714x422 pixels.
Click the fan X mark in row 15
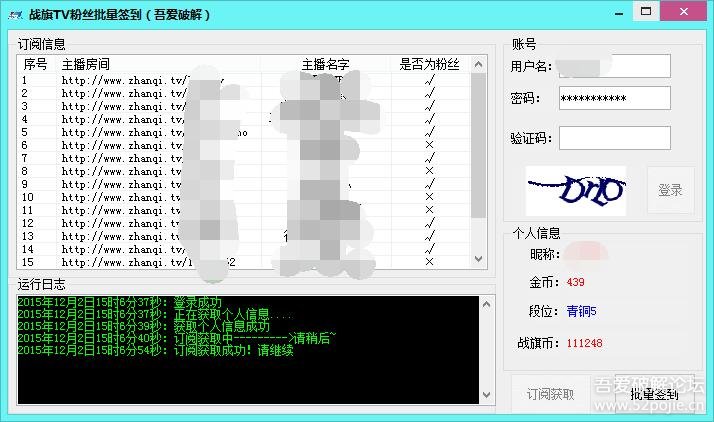pyautogui.click(x=429, y=262)
